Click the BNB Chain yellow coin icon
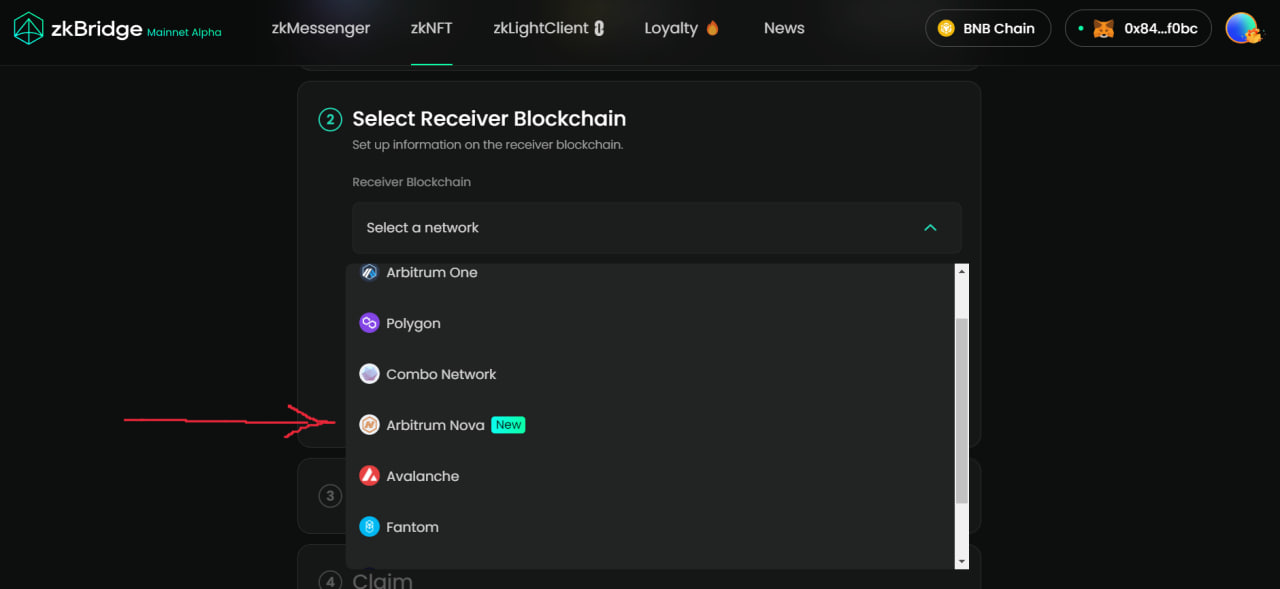The width and height of the screenshot is (1280, 589). click(944, 28)
